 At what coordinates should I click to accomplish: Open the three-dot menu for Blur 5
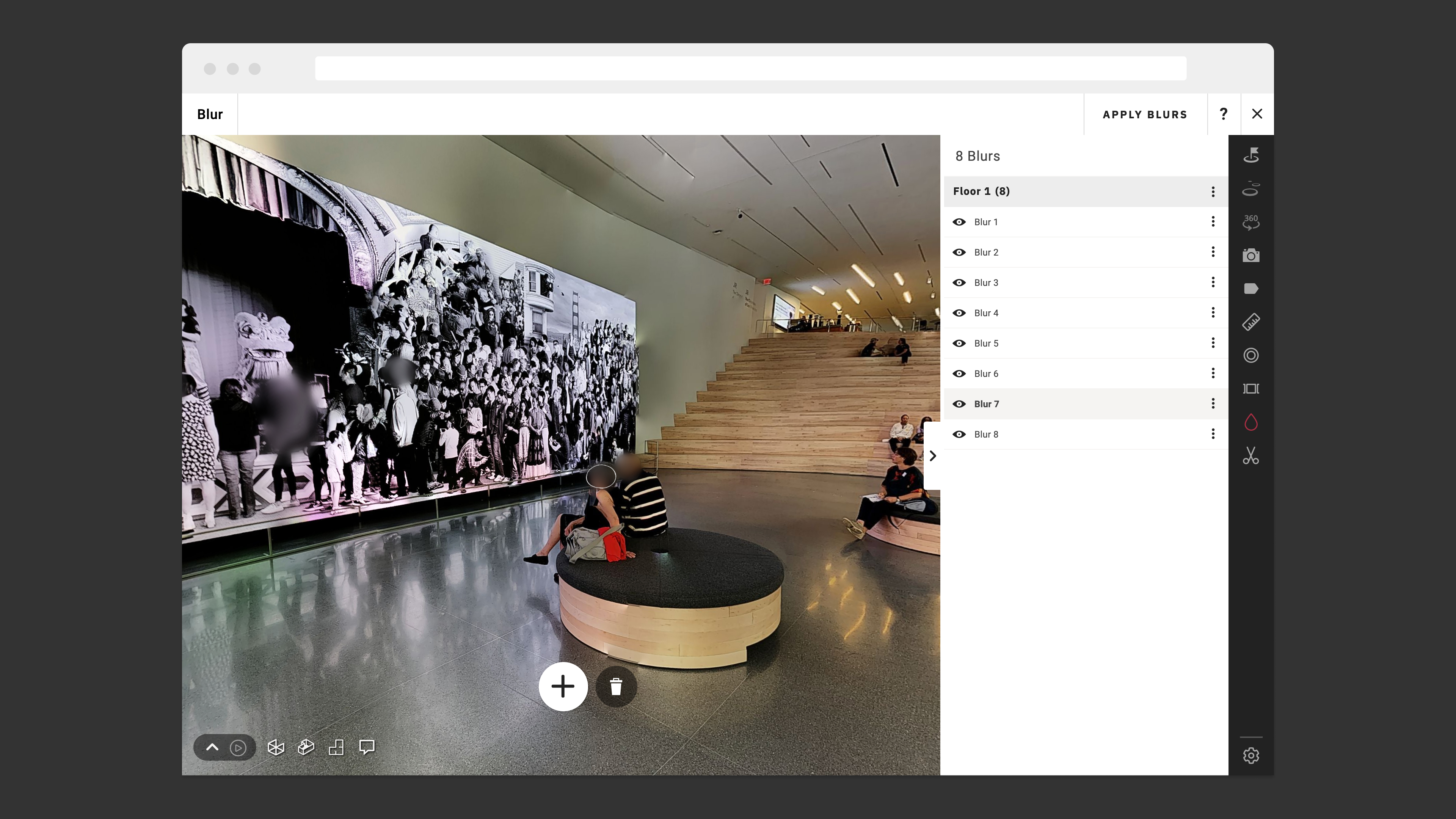(x=1213, y=343)
